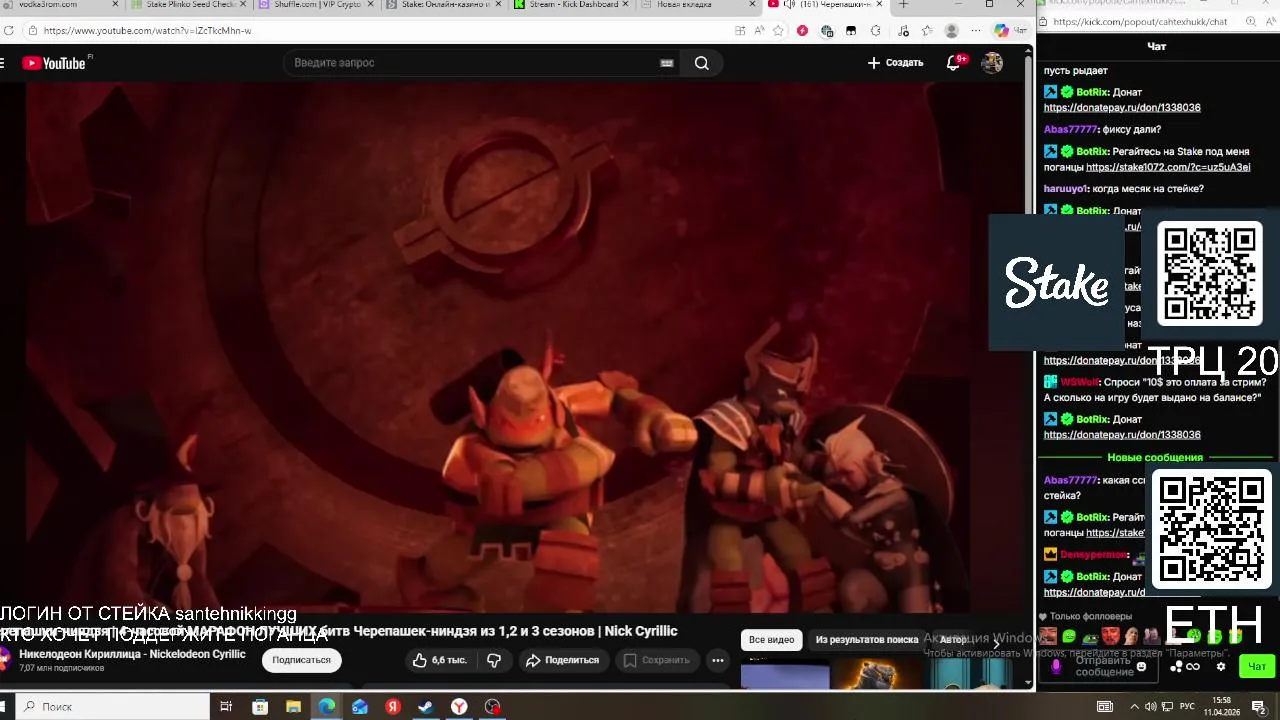The width and height of the screenshot is (1280, 720).
Task: Open the on-screen keyboard in search box
Action: [667, 63]
